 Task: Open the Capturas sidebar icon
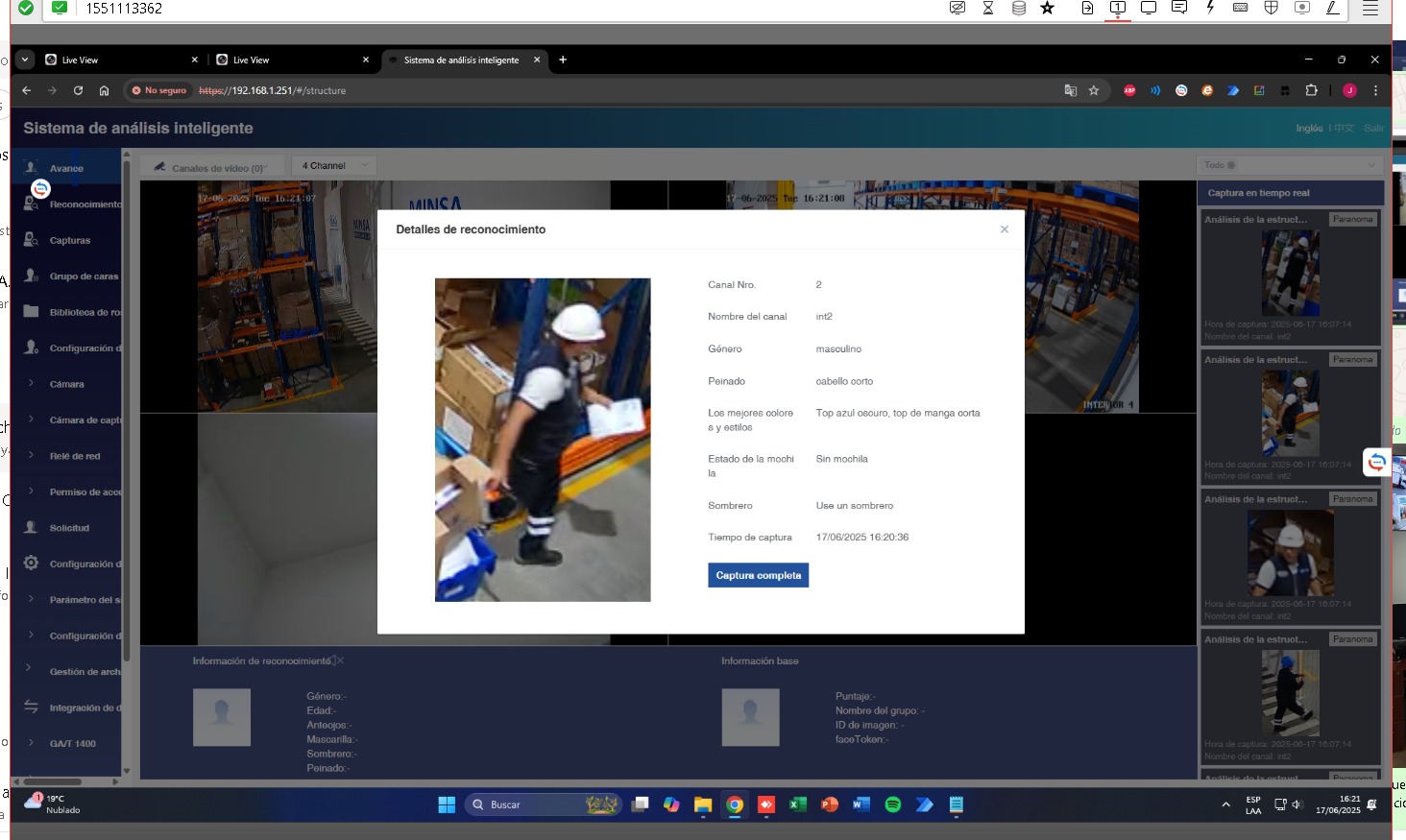pyautogui.click(x=31, y=240)
